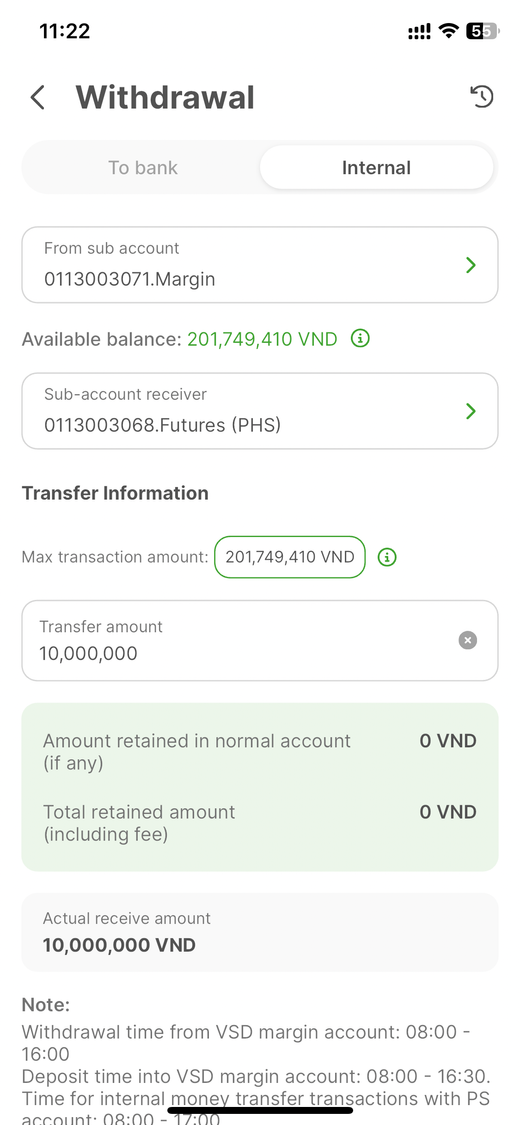
Task: Switch to the To bank tab
Action: point(143,168)
